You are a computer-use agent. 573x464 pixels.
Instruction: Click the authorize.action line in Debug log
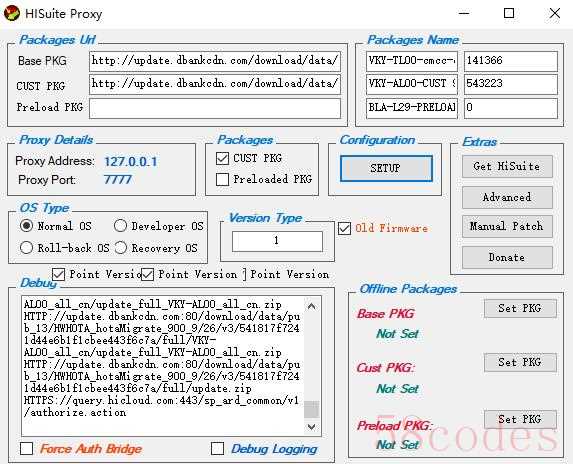tap(75, 412)
